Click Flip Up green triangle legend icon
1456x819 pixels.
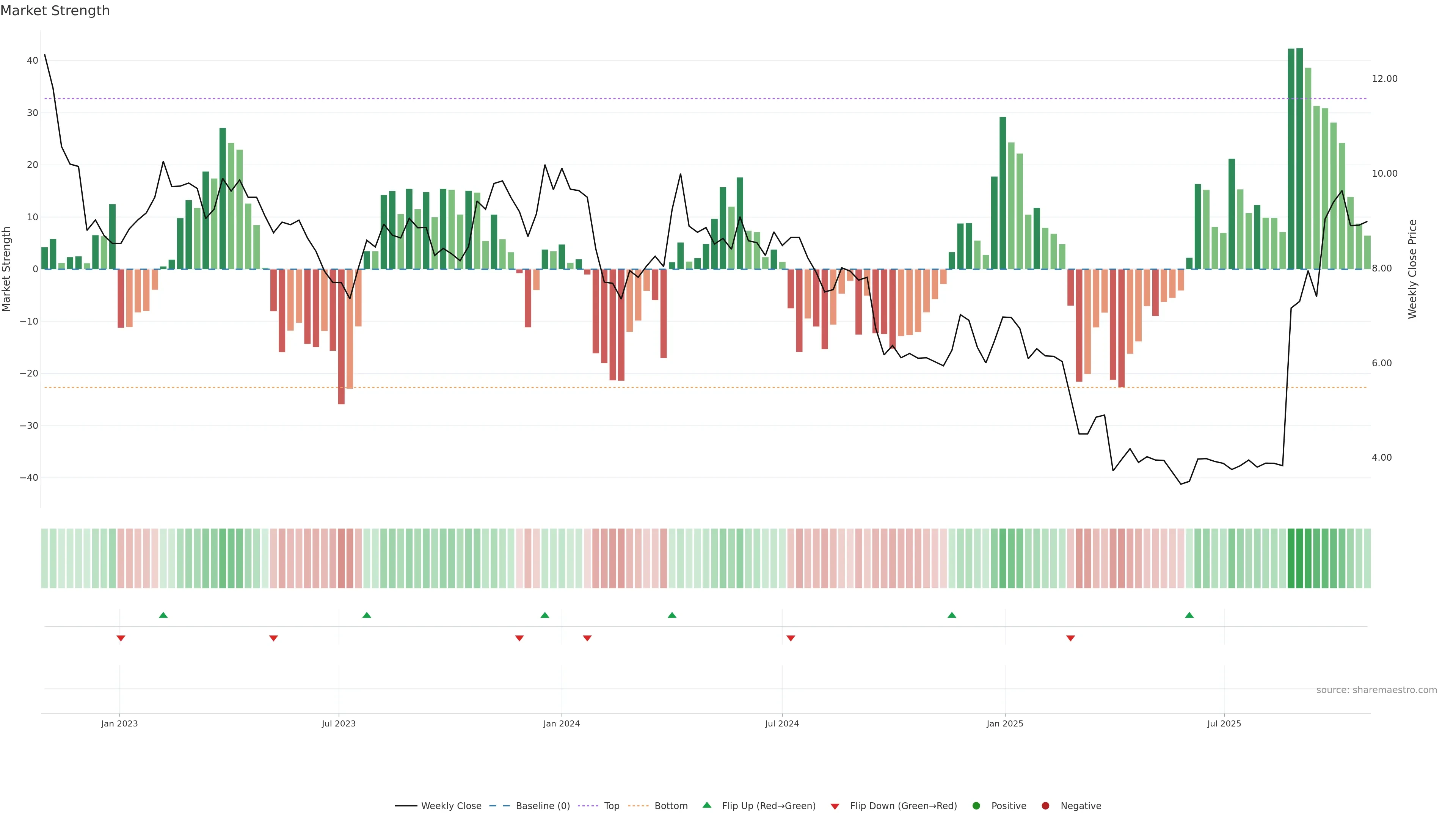click(706, 805)
